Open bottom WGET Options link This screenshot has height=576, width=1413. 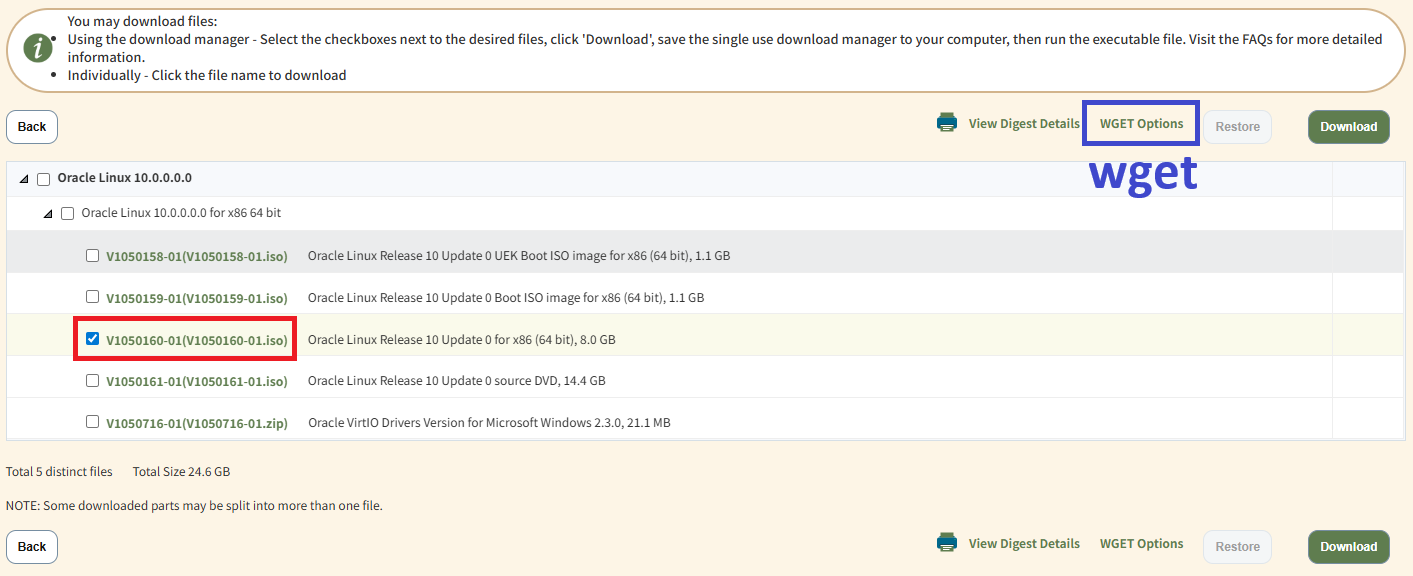tap(1141, 544)
